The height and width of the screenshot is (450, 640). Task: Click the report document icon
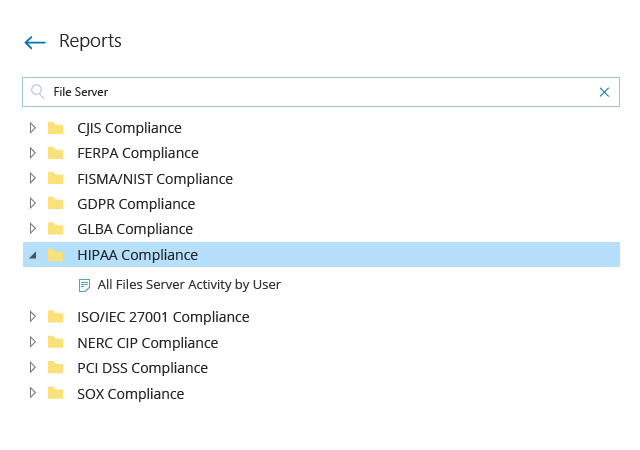tap(84, 285)
